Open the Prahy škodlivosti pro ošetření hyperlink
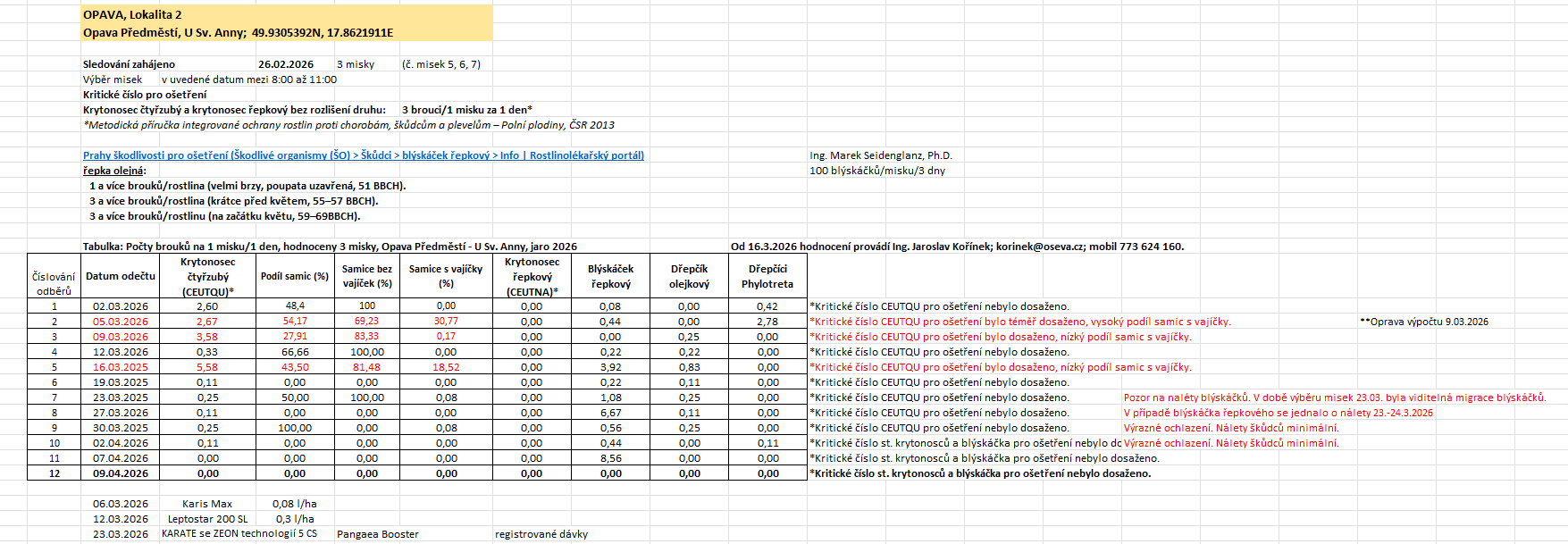This screenshot has width=1568, height=544. (363, 155)
